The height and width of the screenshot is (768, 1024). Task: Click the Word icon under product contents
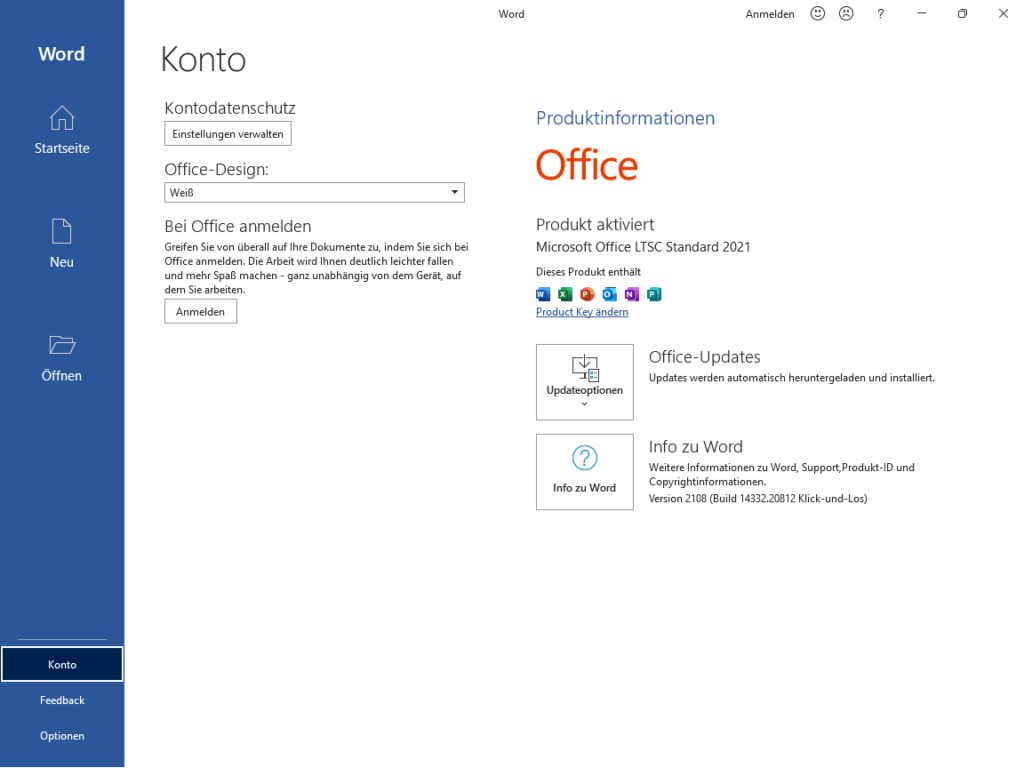coord(543,294)
